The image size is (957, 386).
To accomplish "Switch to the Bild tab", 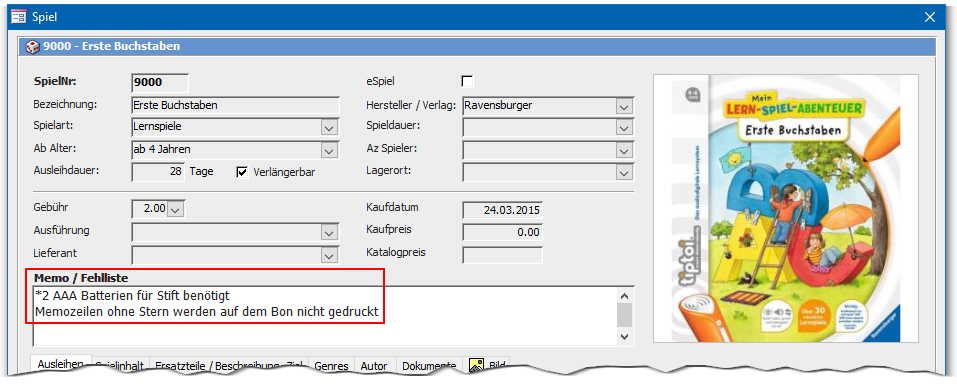I will coord(488,365).
